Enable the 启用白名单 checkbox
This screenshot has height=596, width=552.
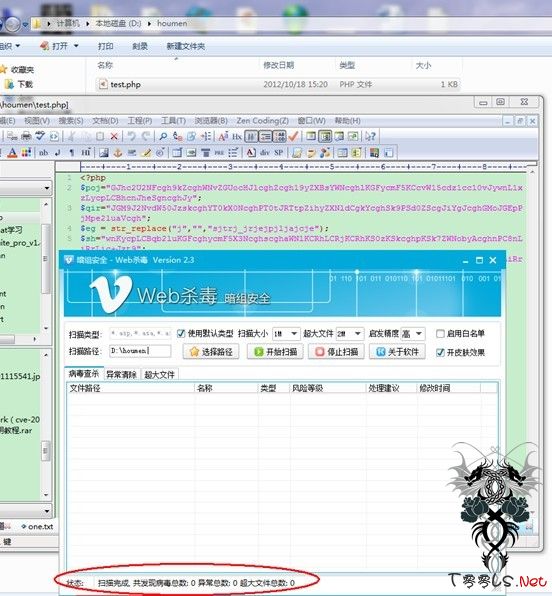pyautogui.click(x=440, y=333)
